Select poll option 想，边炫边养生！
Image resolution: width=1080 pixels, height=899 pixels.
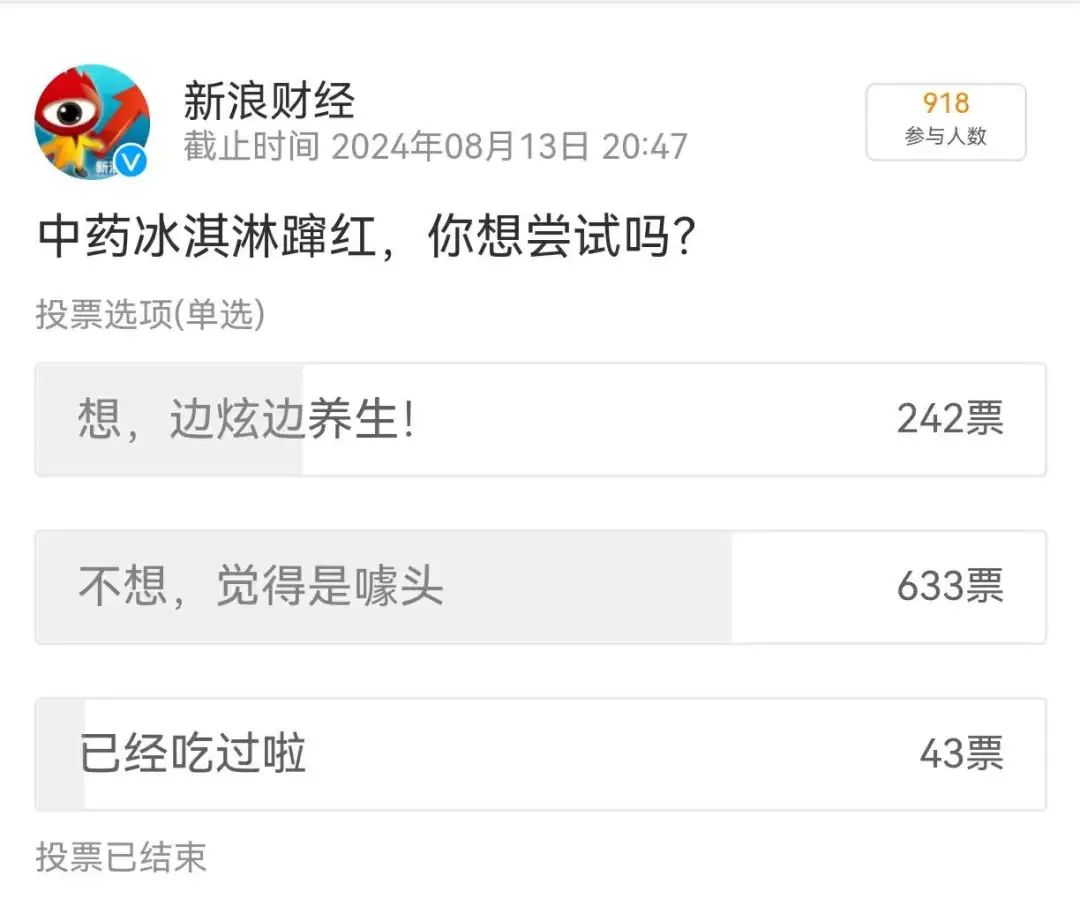click(541, 419)
